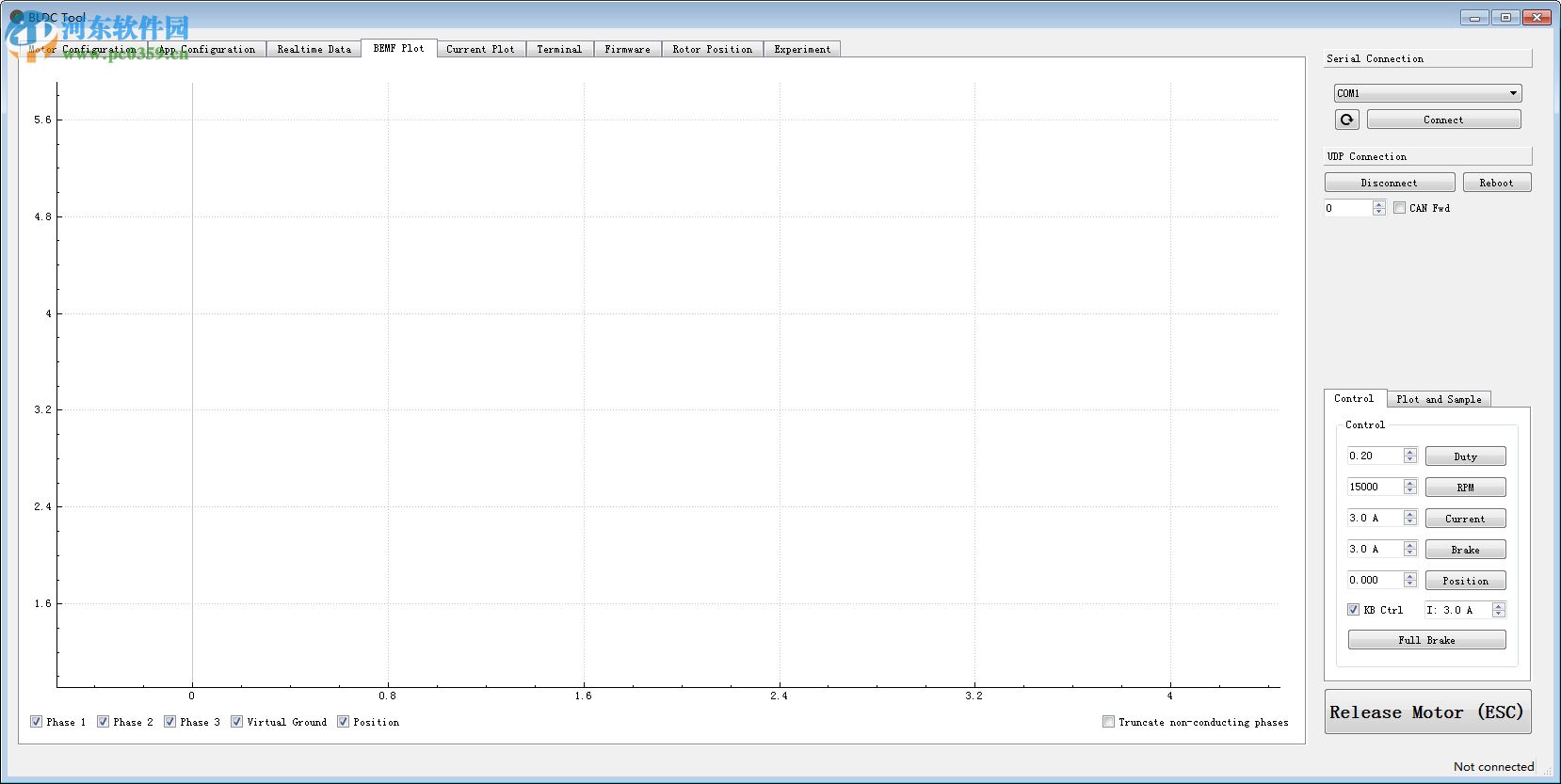Image resolution: width=1561 pixels, height=784 pixels.
Task: Click the KB Ctrl current spinner arrows
Action: click(1499, 610)
